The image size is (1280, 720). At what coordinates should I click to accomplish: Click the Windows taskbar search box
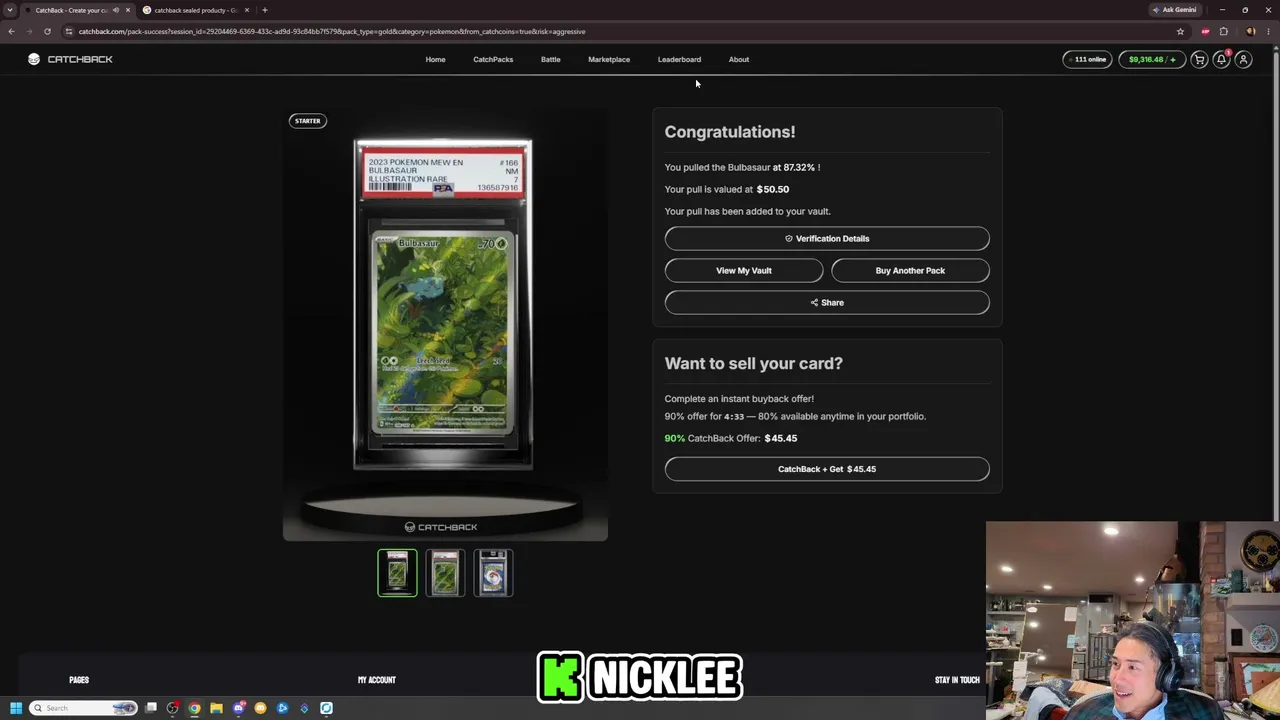click(x=83, y=708)
